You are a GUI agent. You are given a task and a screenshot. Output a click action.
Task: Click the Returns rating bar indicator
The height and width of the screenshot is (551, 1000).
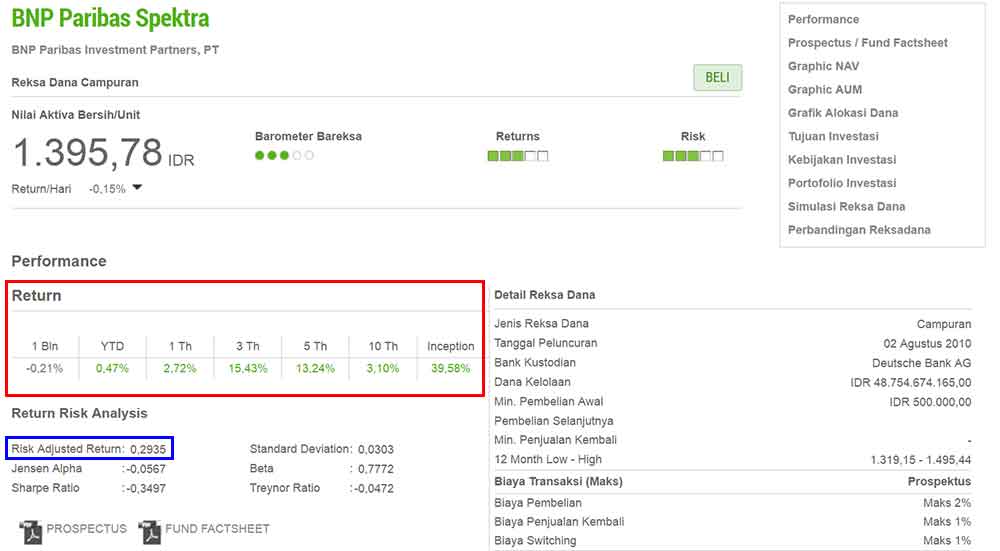517,155
